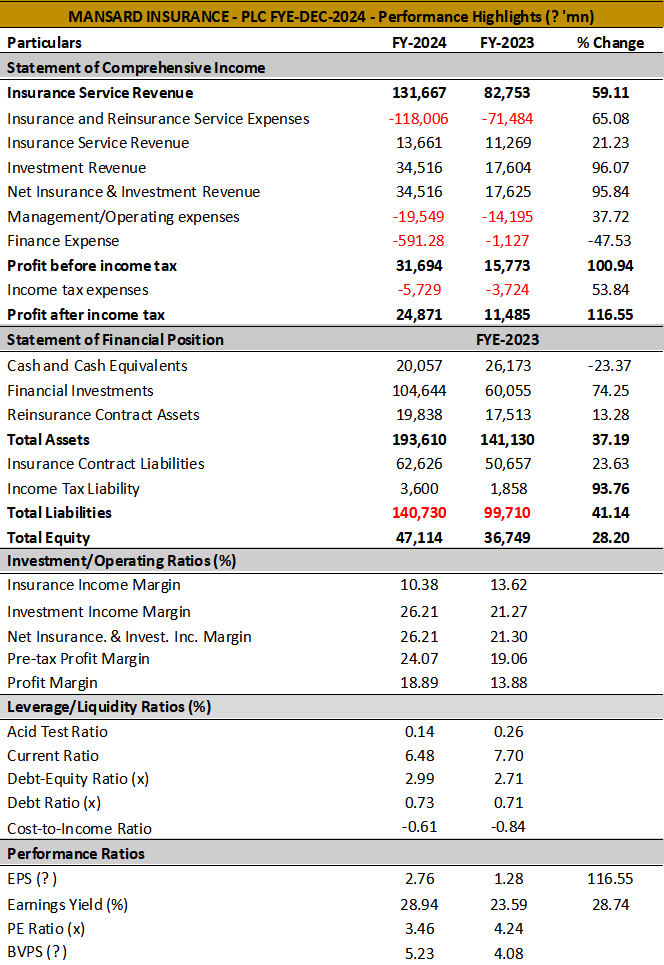Click the Income tax expenses label

tap(78, 290)
